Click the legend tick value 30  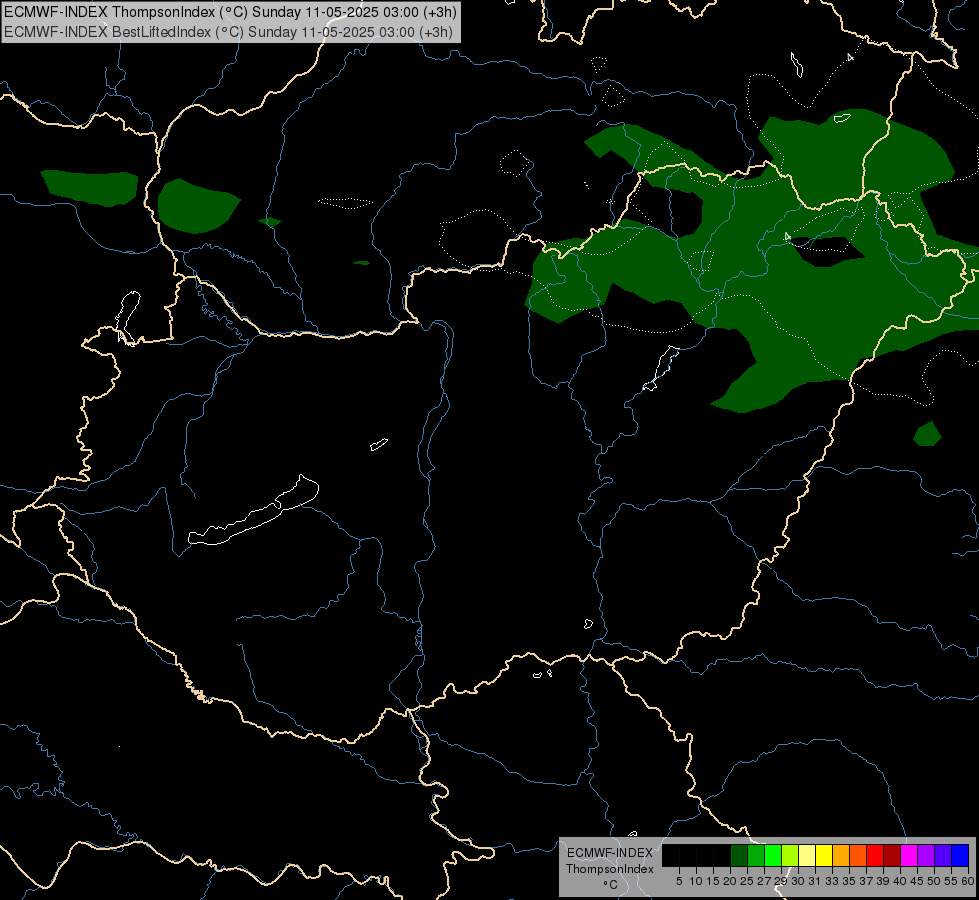[798, 881]
